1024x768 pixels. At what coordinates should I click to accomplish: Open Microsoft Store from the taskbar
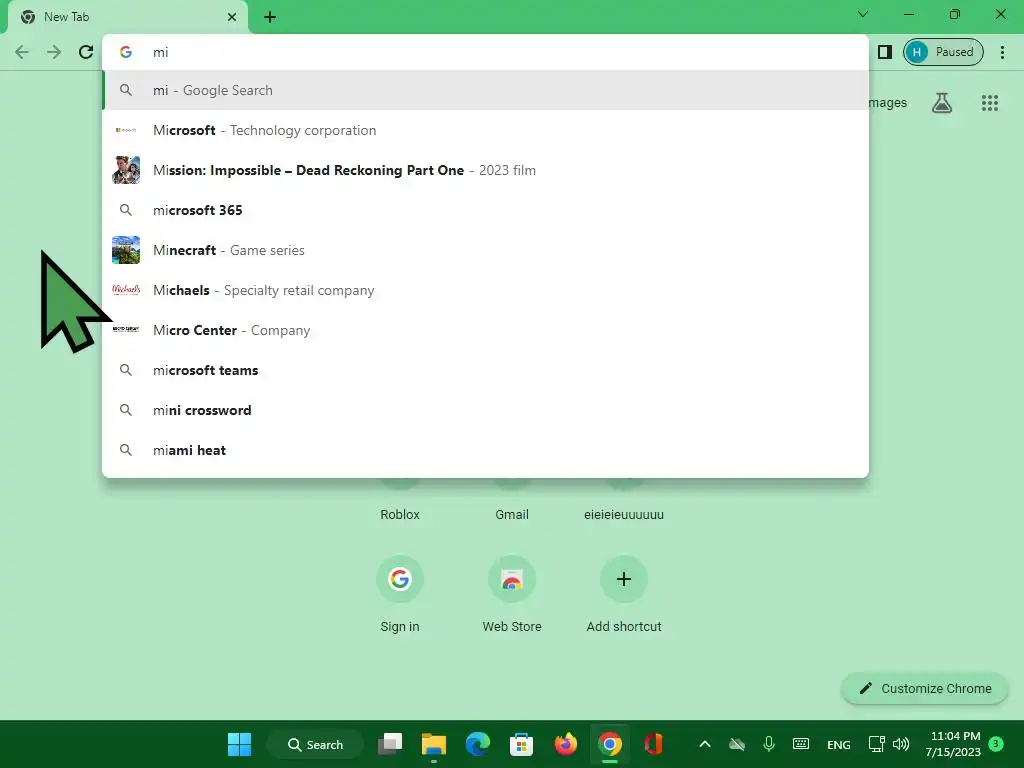521,744
